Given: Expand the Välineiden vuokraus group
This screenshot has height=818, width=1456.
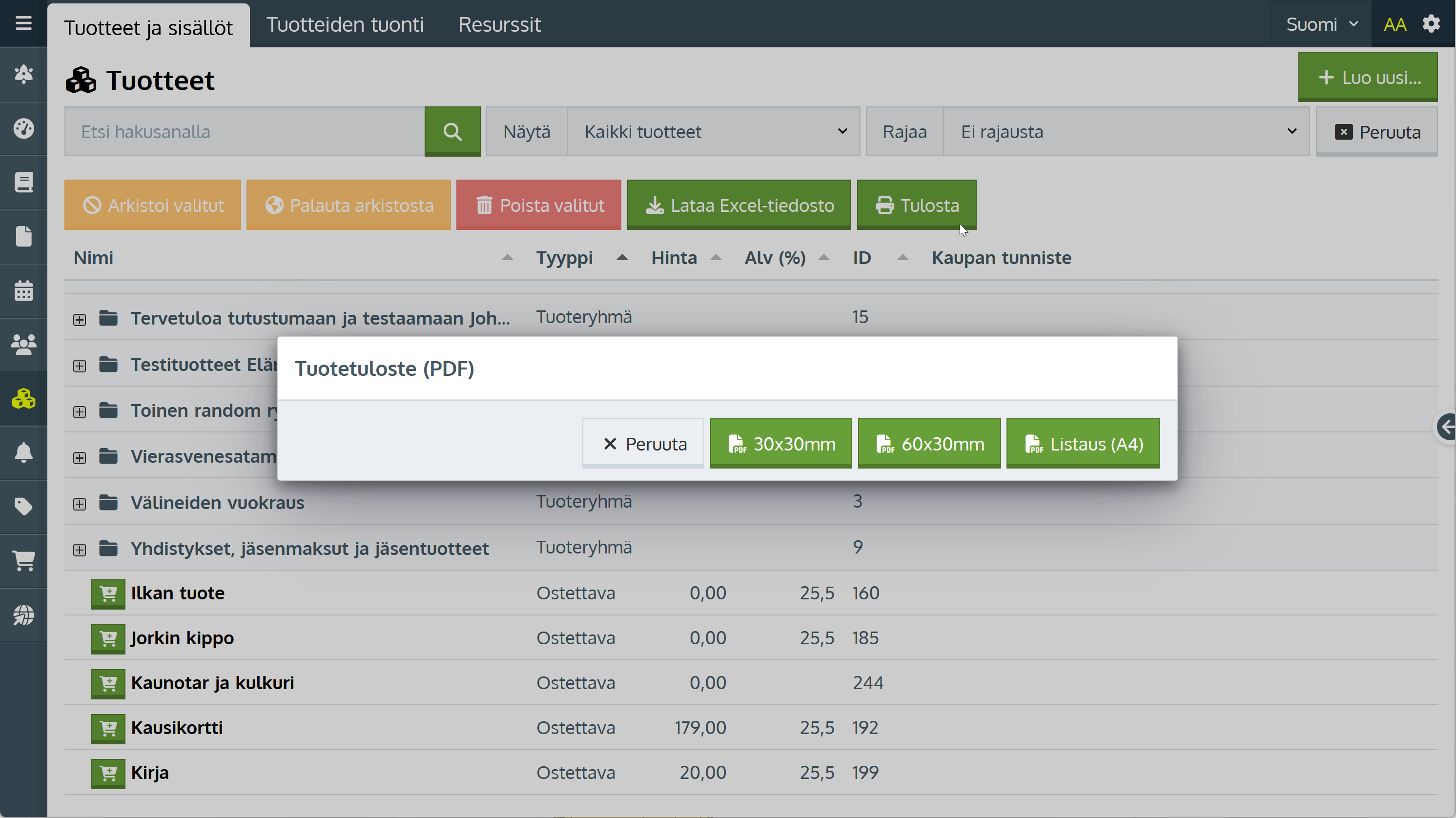Looking at the screenshot, I should 79,504.
